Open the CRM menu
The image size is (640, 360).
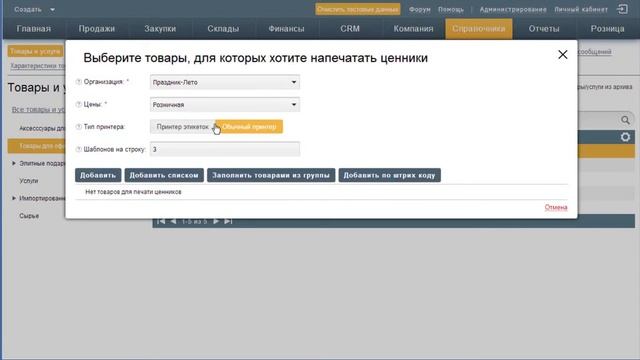point(350,29)
